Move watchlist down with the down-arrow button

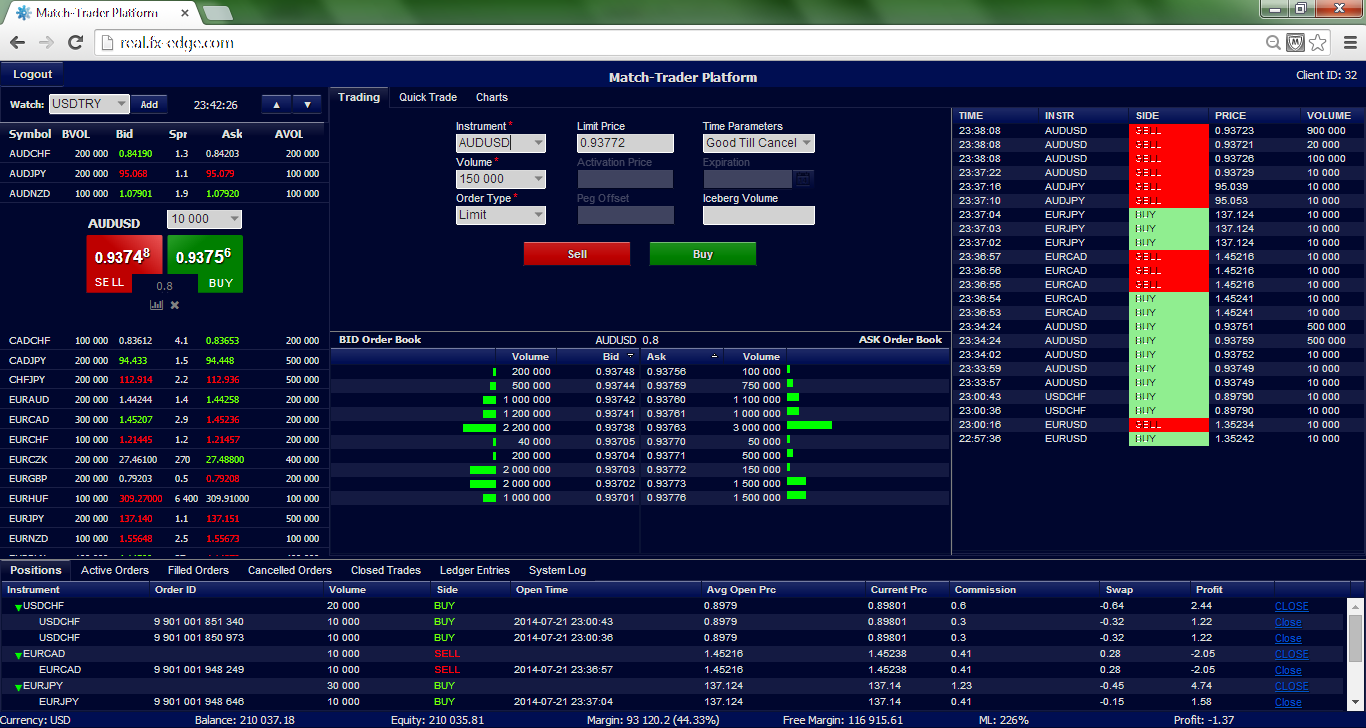[307, 104]
